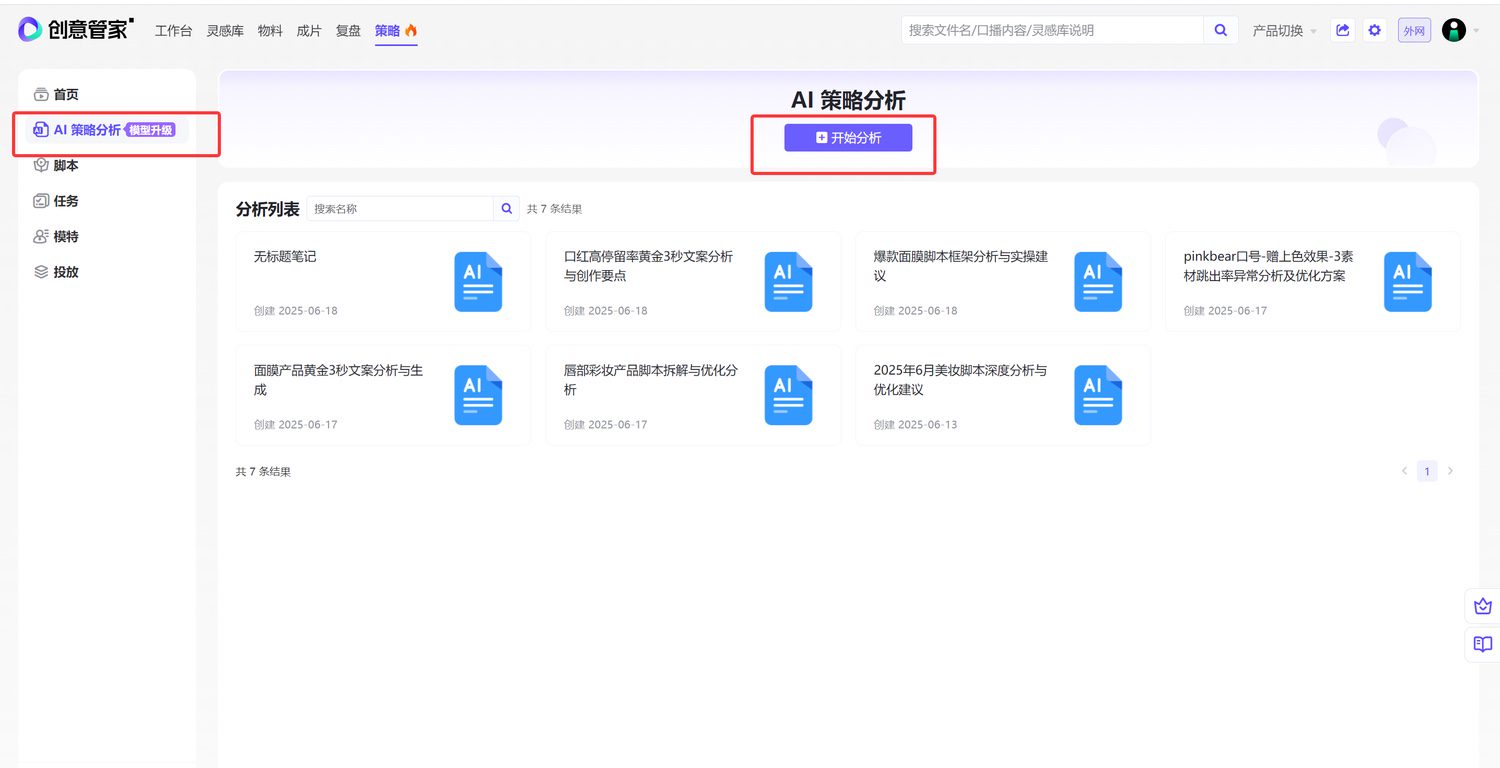Image resolution: width=1500 pixels, height=768 pixels.
Task: Click AI icon on 唇部彩妆产品 card
Action: 789,395
